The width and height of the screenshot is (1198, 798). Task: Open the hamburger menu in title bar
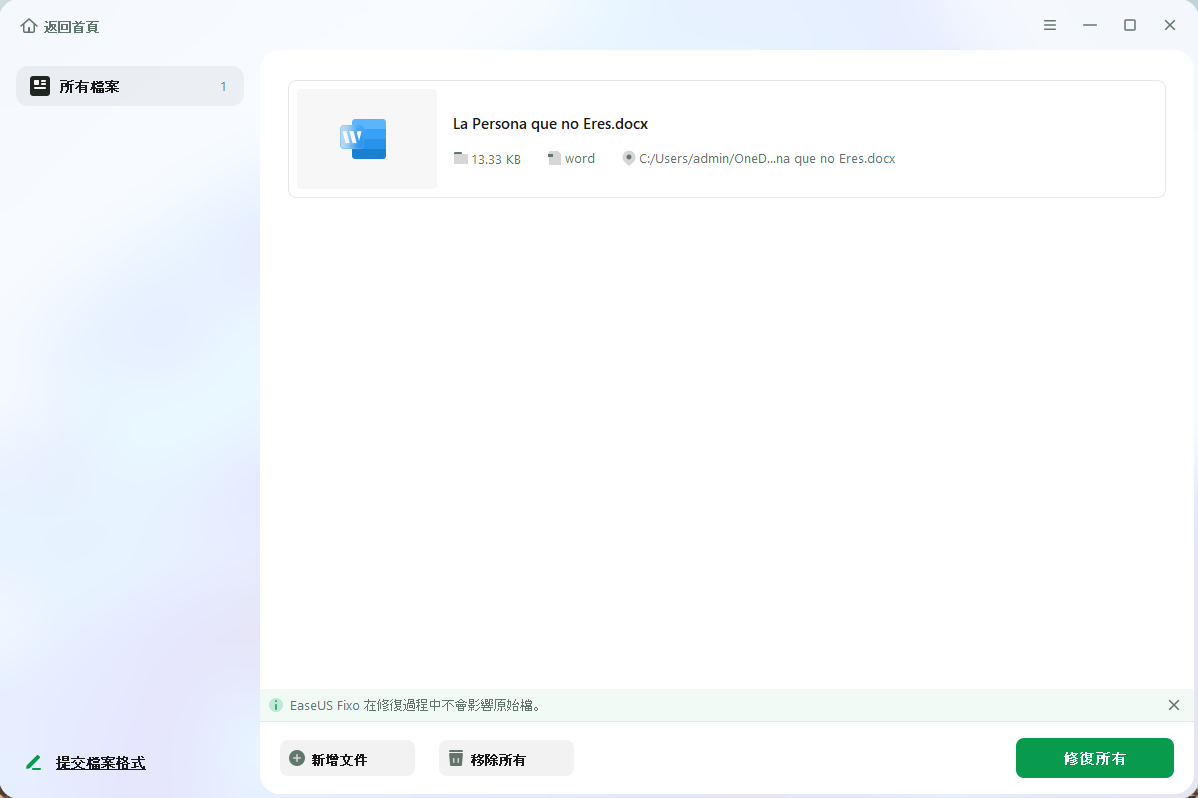click(x=1050, y=26)
